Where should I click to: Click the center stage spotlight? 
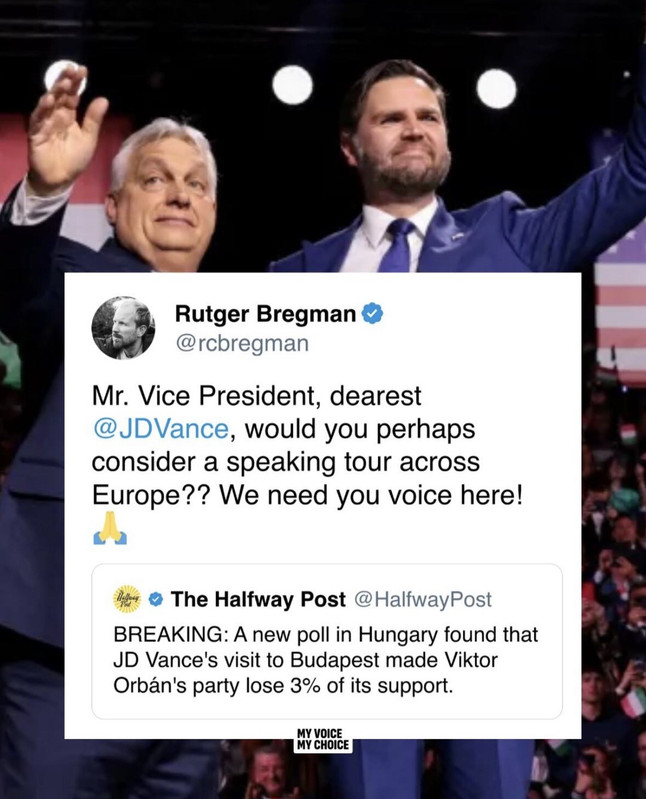point(292,85)
